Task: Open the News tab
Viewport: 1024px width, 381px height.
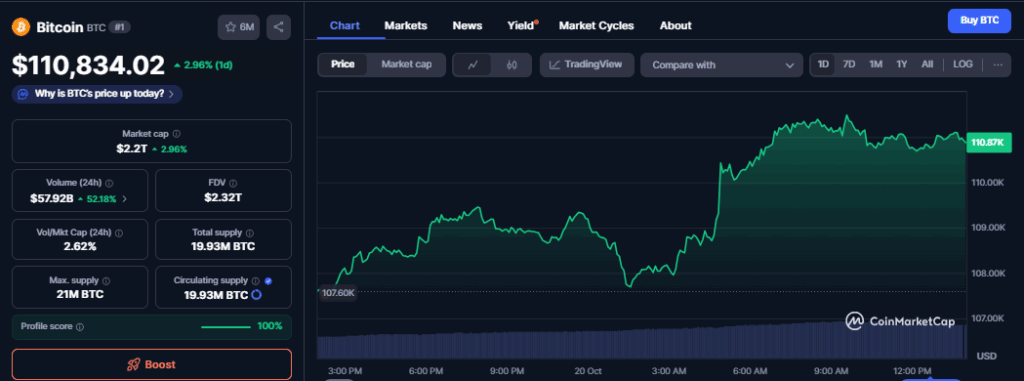Action: click(468, 25)
